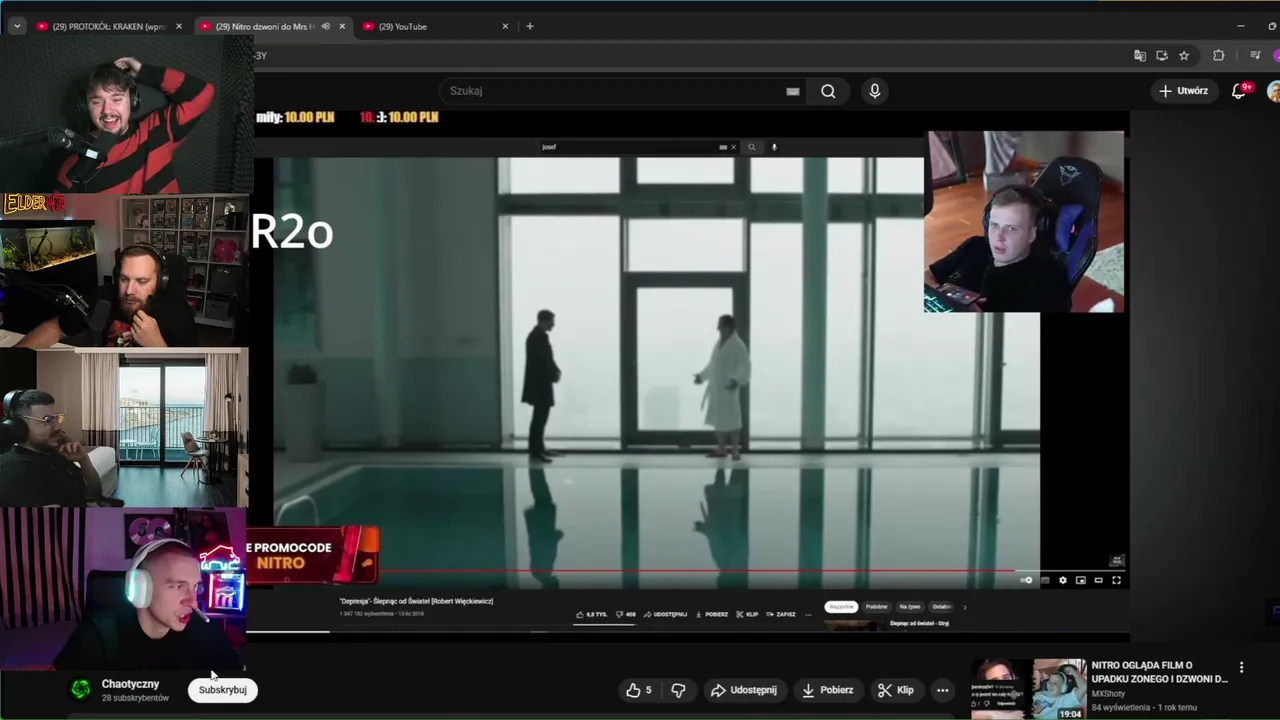
Task: Enable miniplayer on inner video player
Action: (1080, 580)
